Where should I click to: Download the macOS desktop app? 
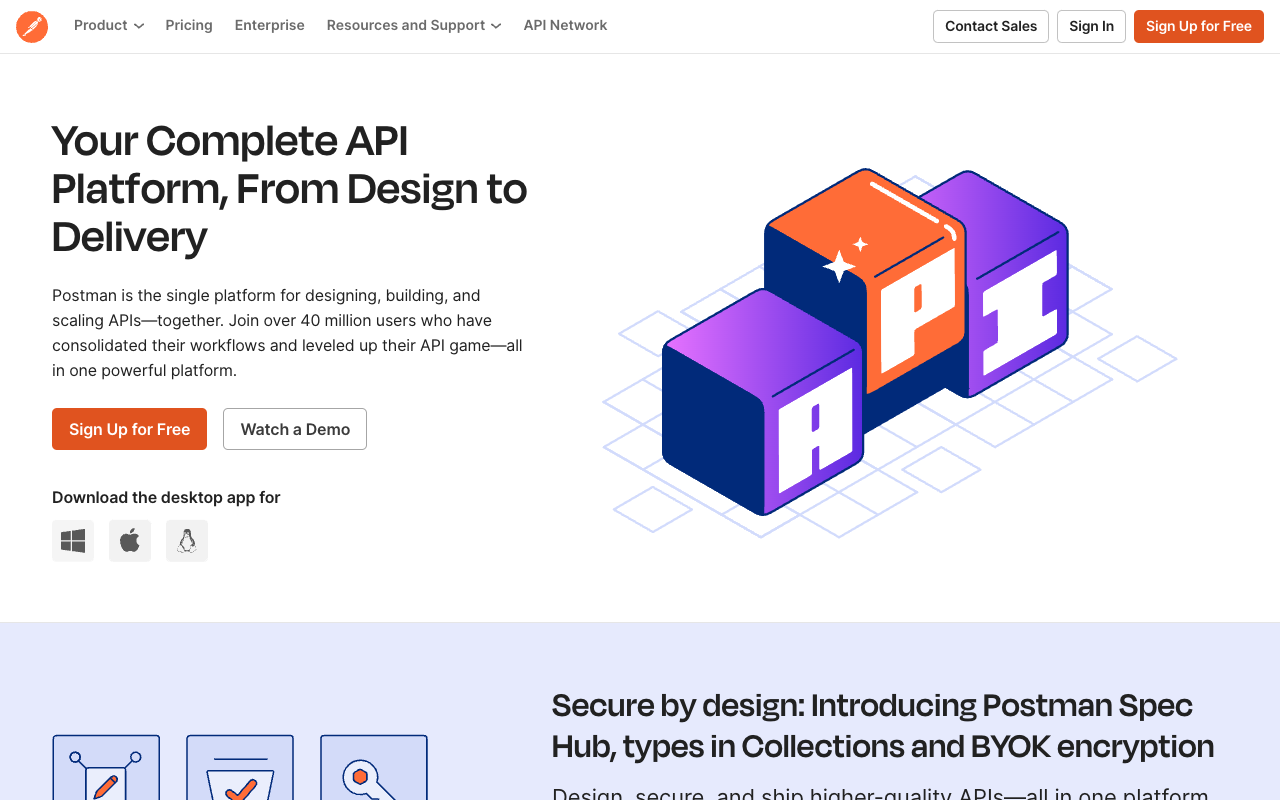coord(130,541)
